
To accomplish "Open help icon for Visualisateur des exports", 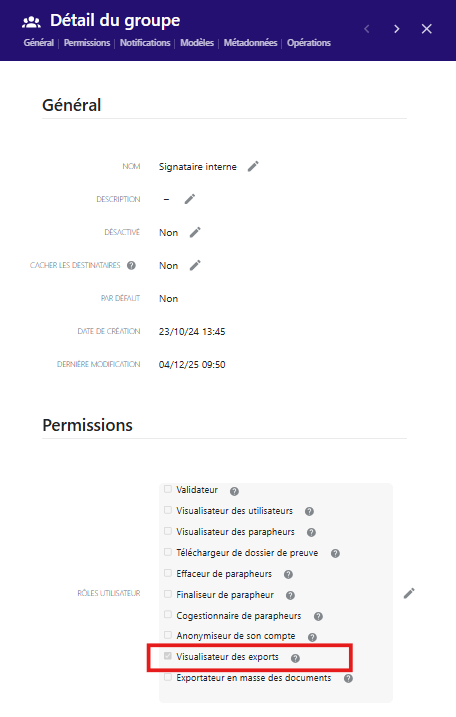I will pos(295,658).
